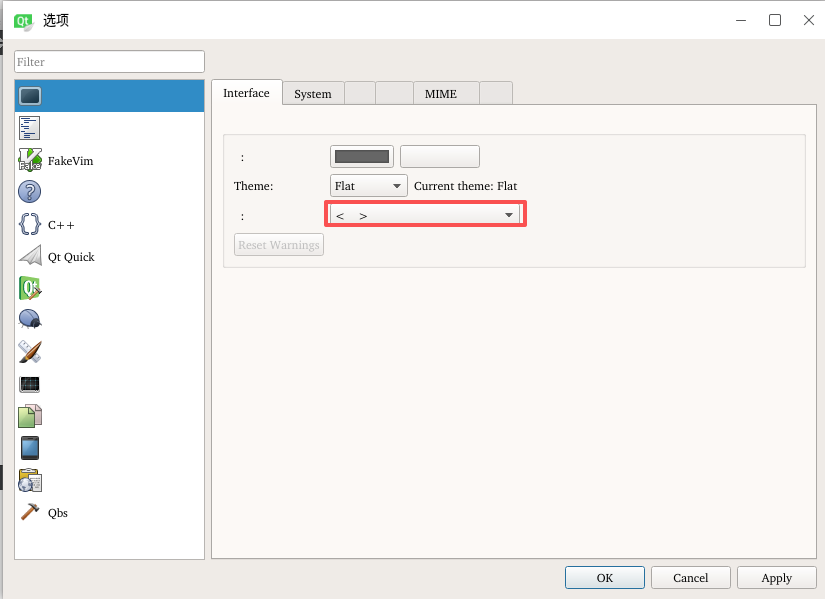
Task: Switch to the System tab
Action: [x=313, y=94]
